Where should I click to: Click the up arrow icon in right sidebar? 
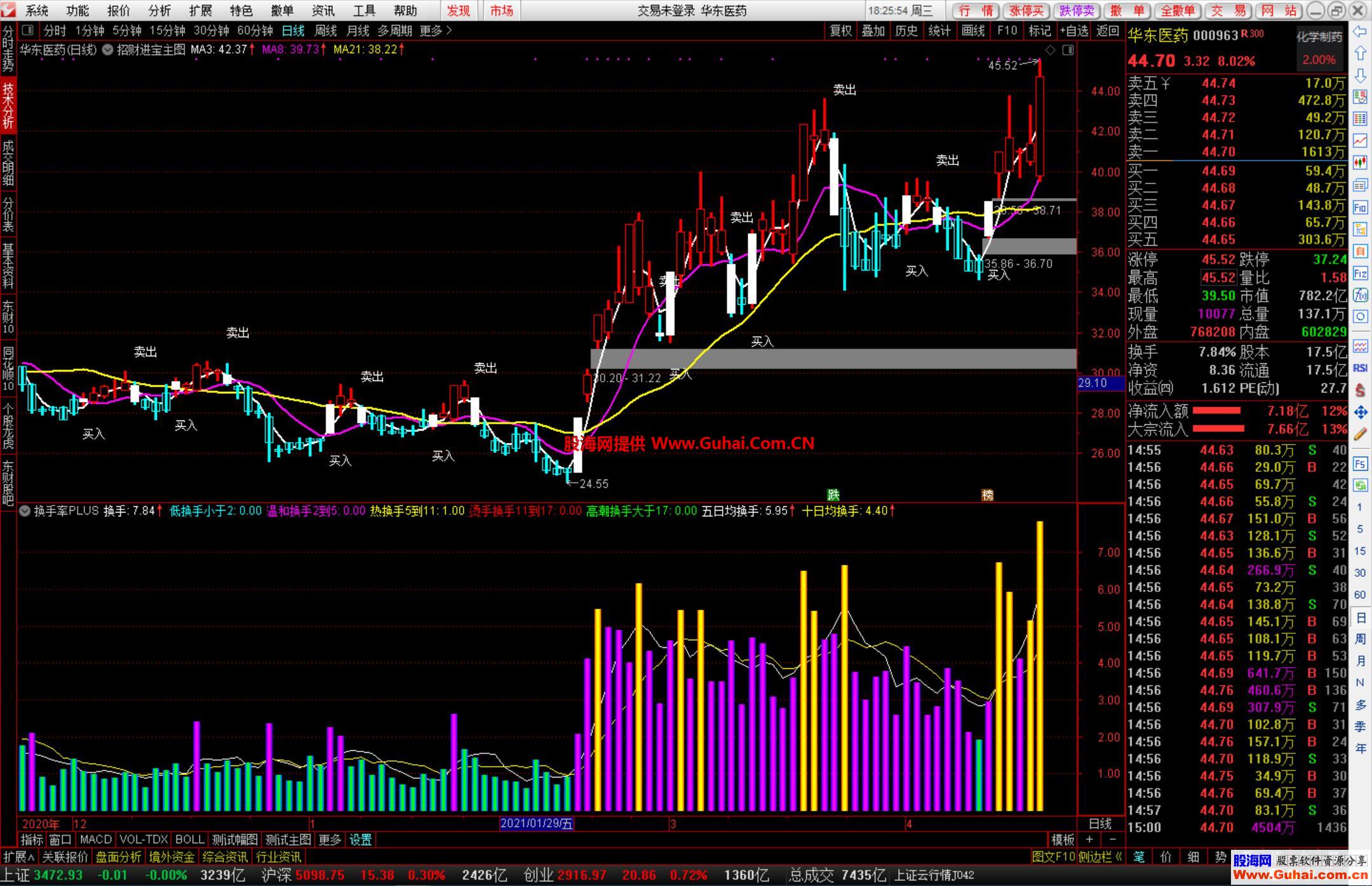point(1360,53)
